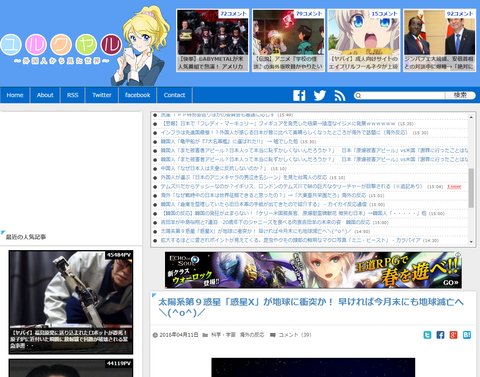Open the popular article thumbnail with 44119PV
The width and height of the screenshot is (480, 377).
(71, 368)
